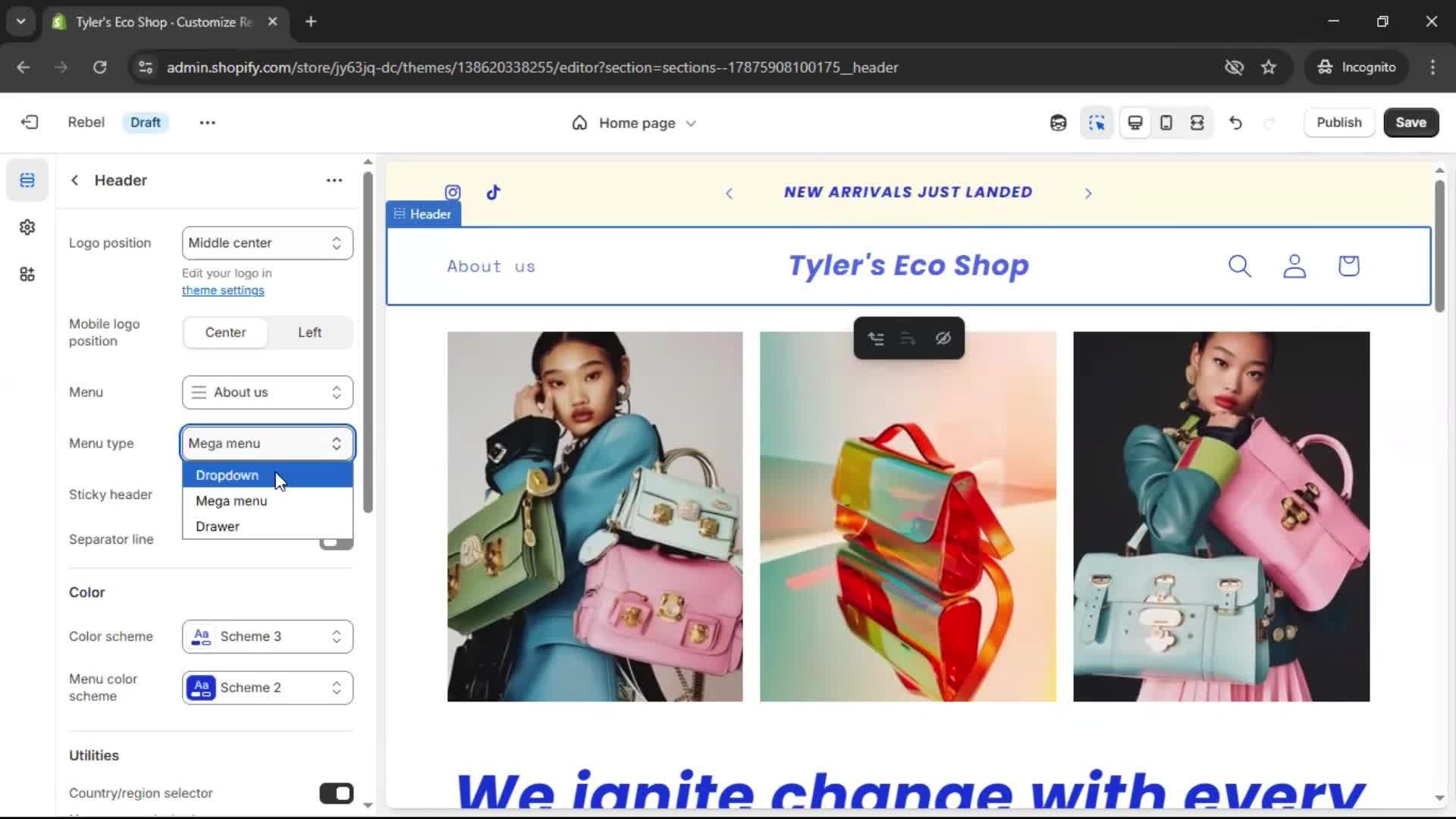
Task: Toggle the Country/region selector switch
Action: pos(336,793)
